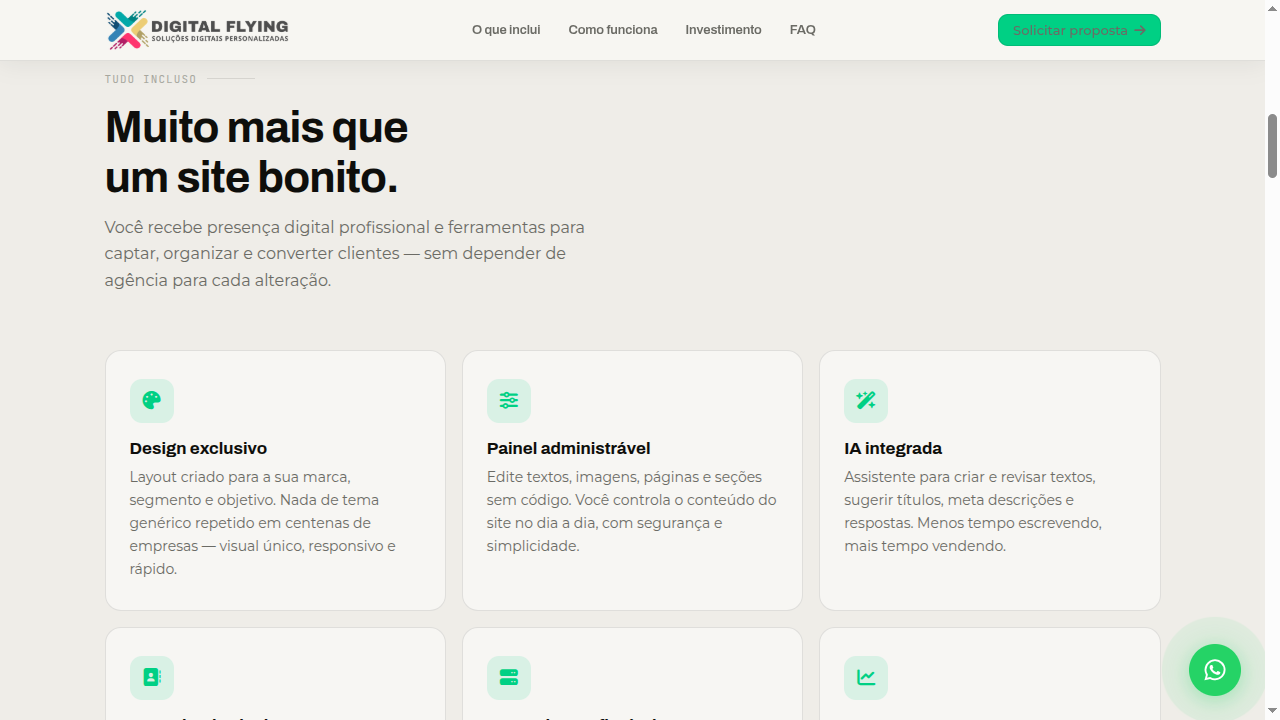1280x720 pixels.
Task: Click the sliders icon above Painel administrável
Action: click(509, 401)
